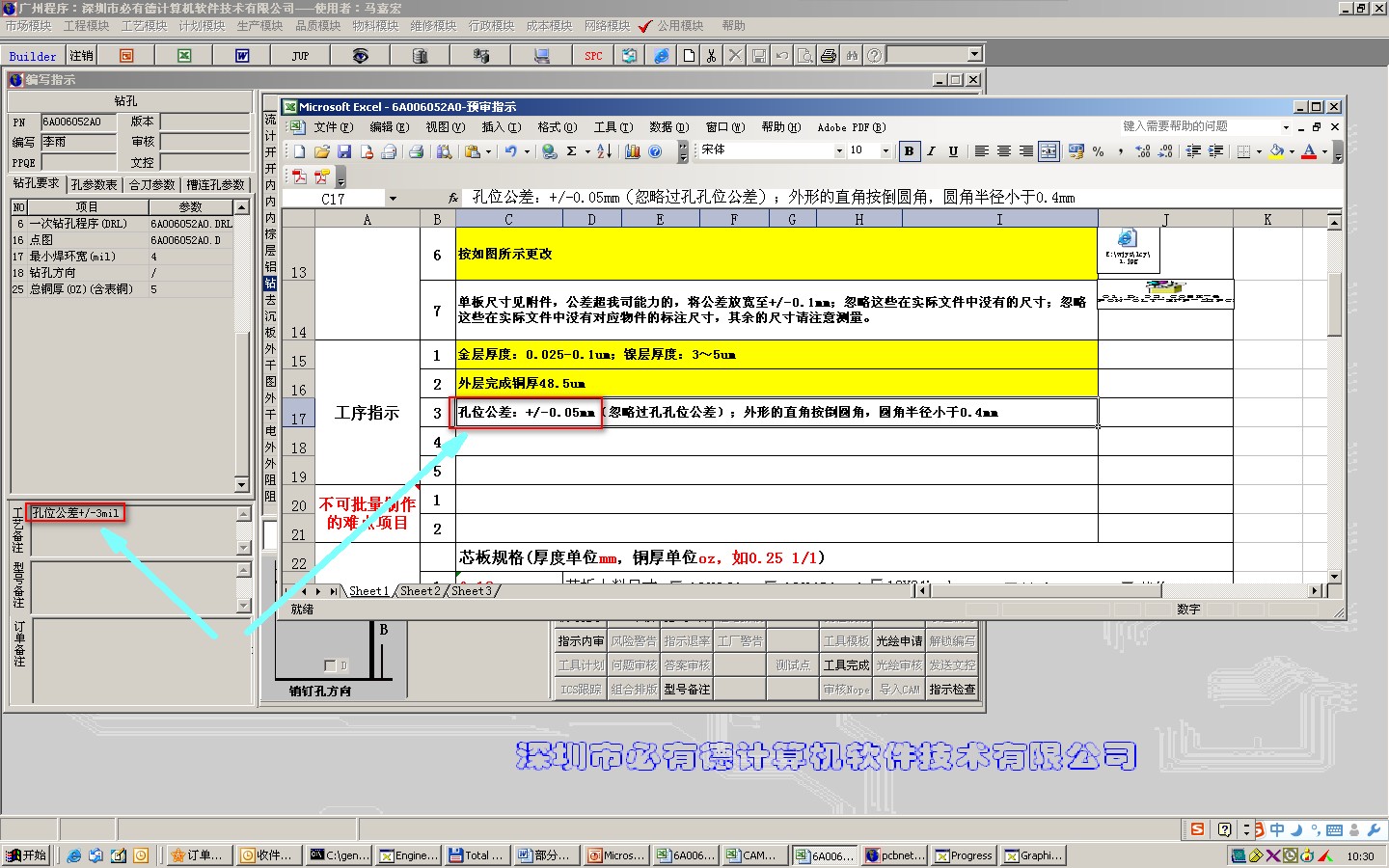Open the 公用模块 top menu
The height and width of the screenshot is (868, 1389).
(680, 26)
